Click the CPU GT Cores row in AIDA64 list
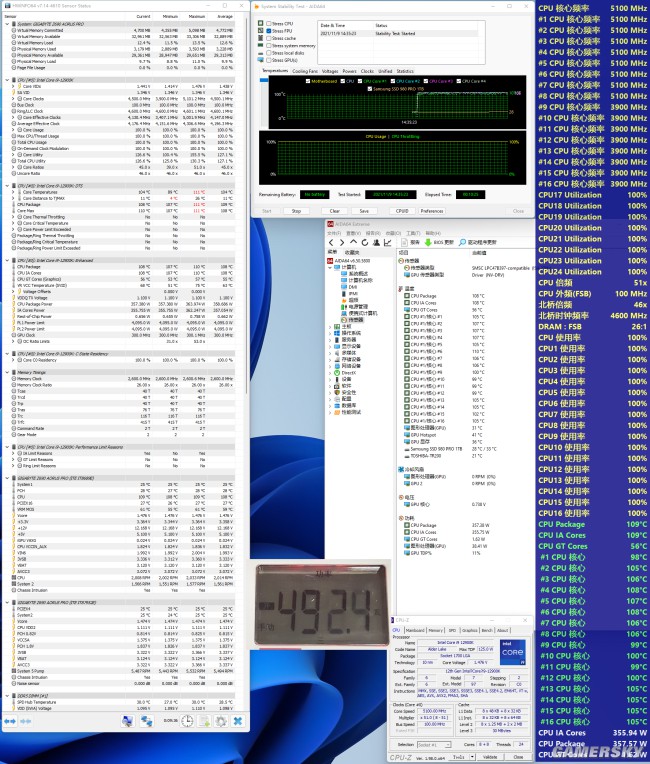This screenshot has height=764, width=650. click(443, 309)
